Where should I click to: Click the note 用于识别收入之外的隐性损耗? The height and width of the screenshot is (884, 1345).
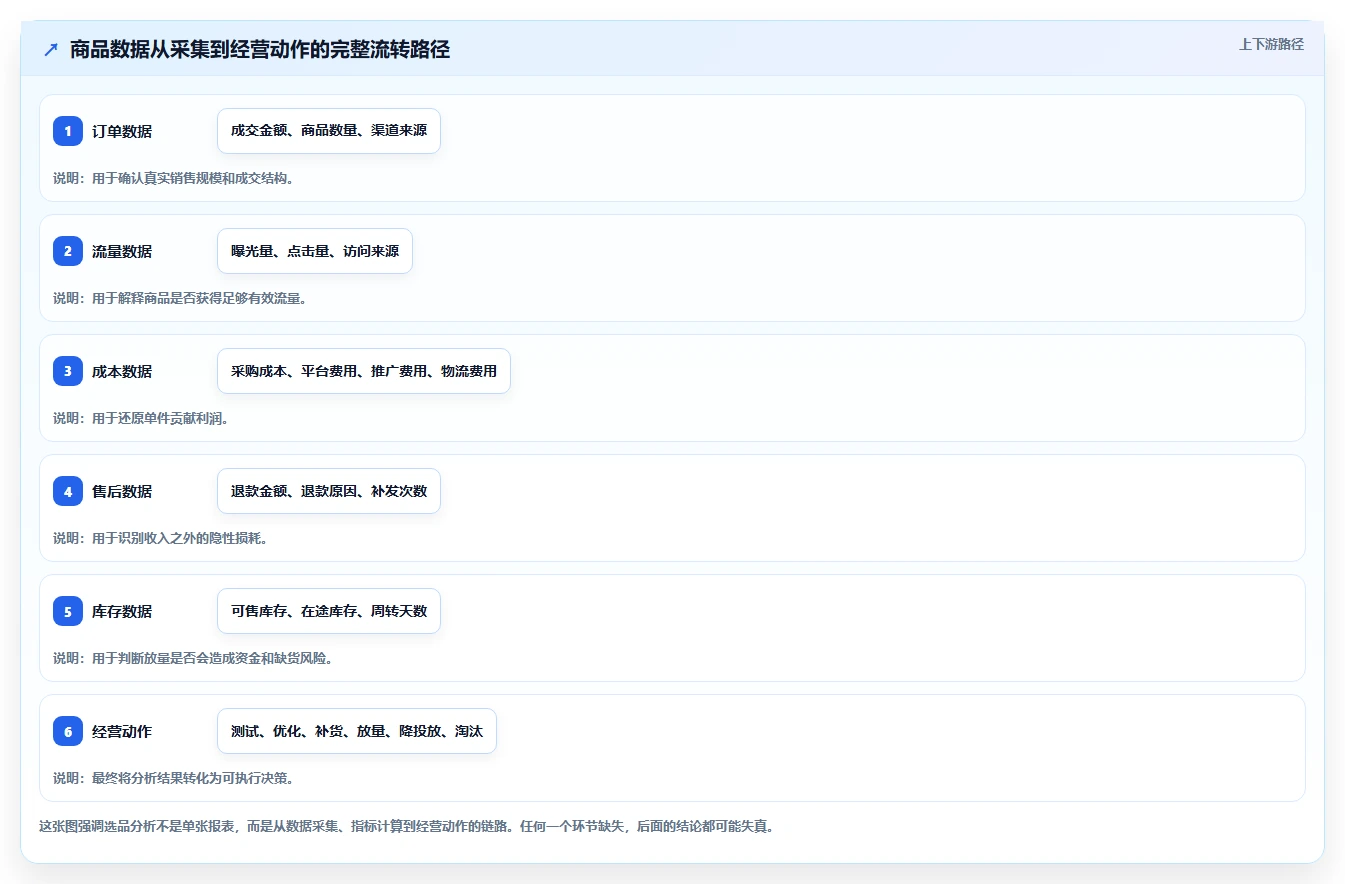[179, 538]
